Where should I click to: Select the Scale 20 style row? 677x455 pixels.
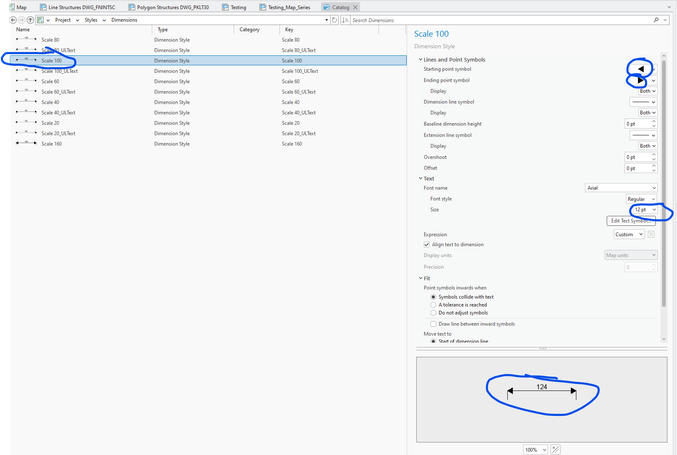point(209,123)
